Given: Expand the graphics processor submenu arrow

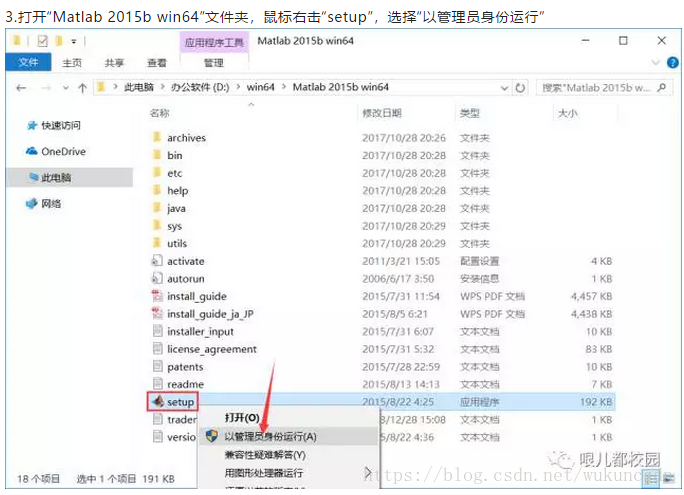Looking at the screenshot, I should (x=368, y=471).
